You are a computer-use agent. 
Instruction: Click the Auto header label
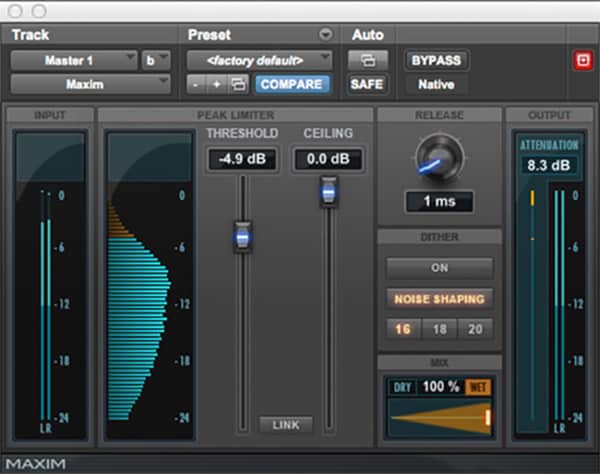point(368,35)
